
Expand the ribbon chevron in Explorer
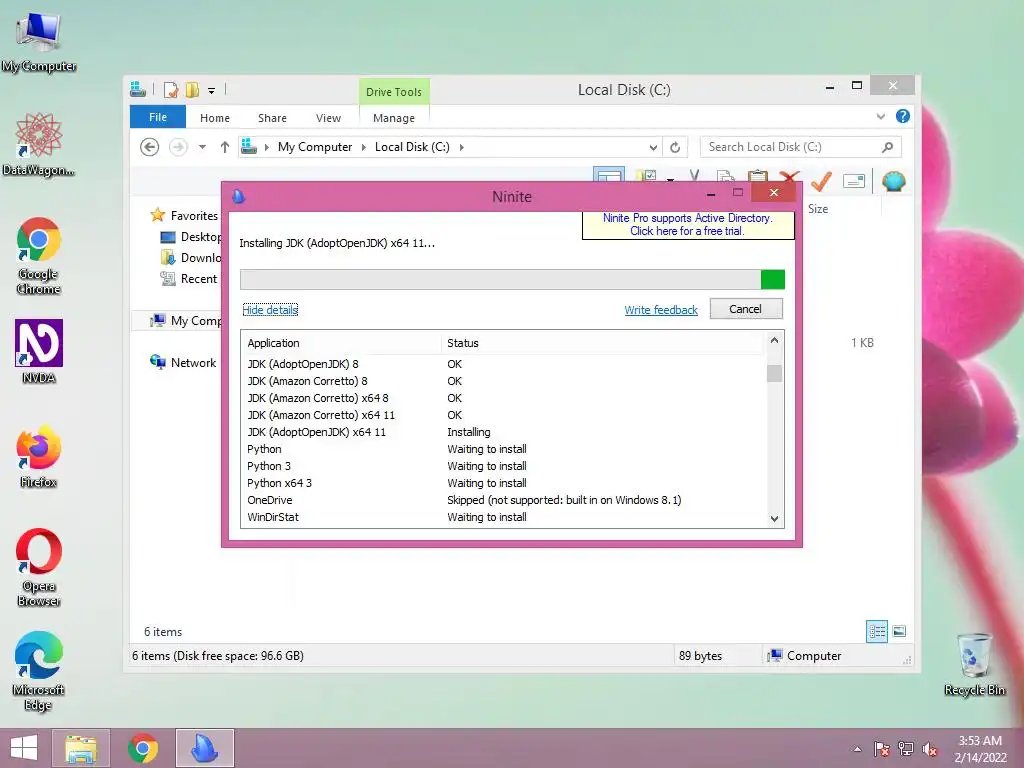[880, 116]
